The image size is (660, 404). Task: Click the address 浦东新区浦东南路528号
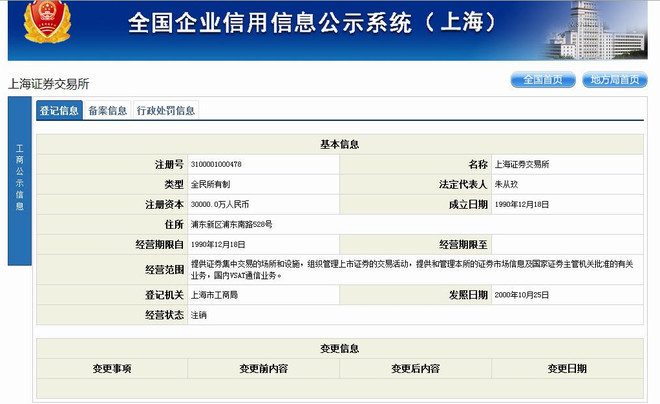(x=232, y=224)
